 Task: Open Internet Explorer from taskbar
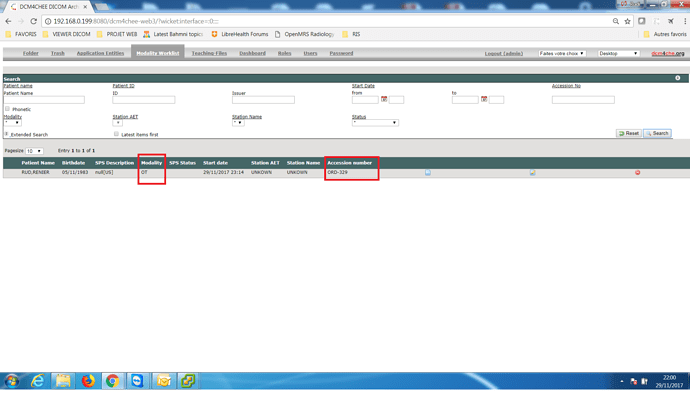pos(37,381)
